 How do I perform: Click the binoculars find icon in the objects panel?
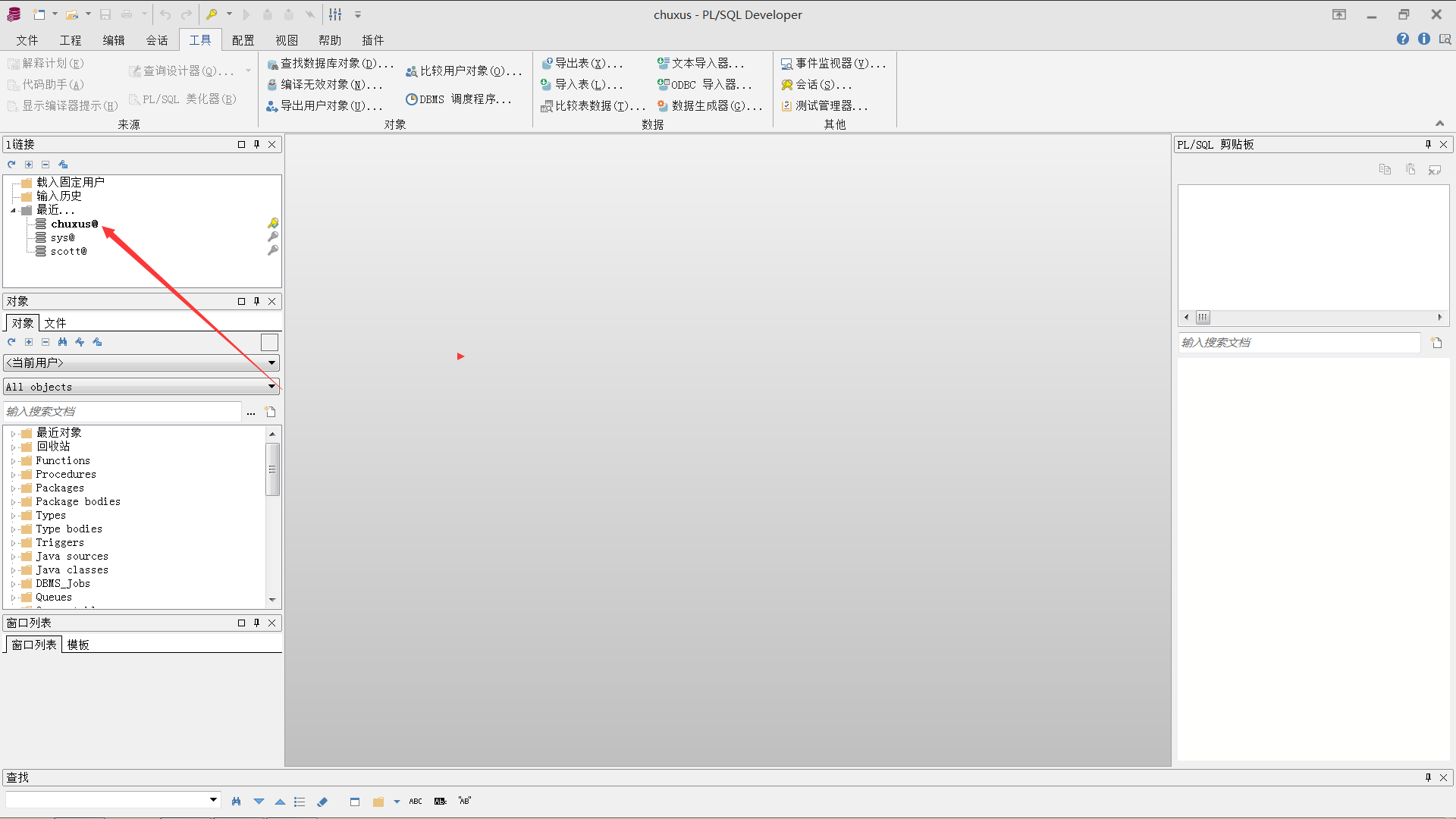[x=62, y=342]
